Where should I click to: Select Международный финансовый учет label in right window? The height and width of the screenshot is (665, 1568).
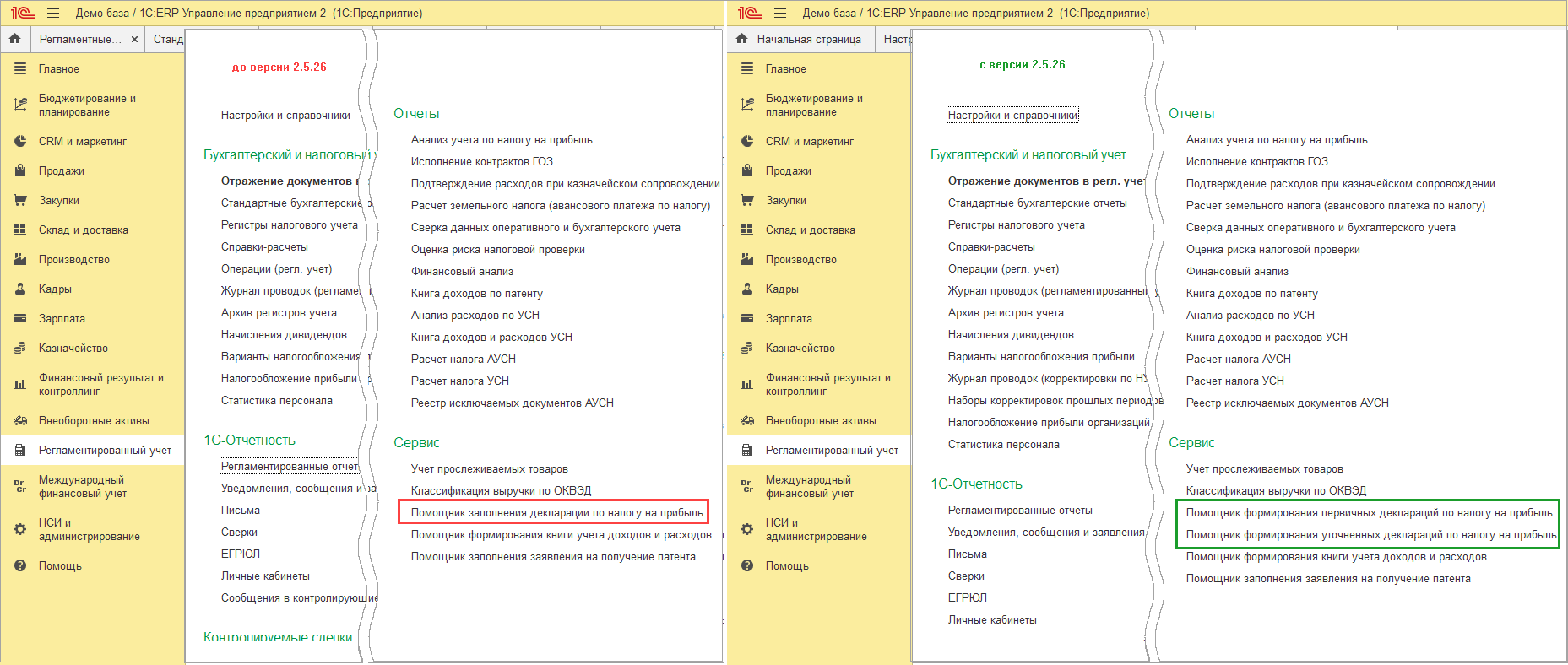click(810, 487)
